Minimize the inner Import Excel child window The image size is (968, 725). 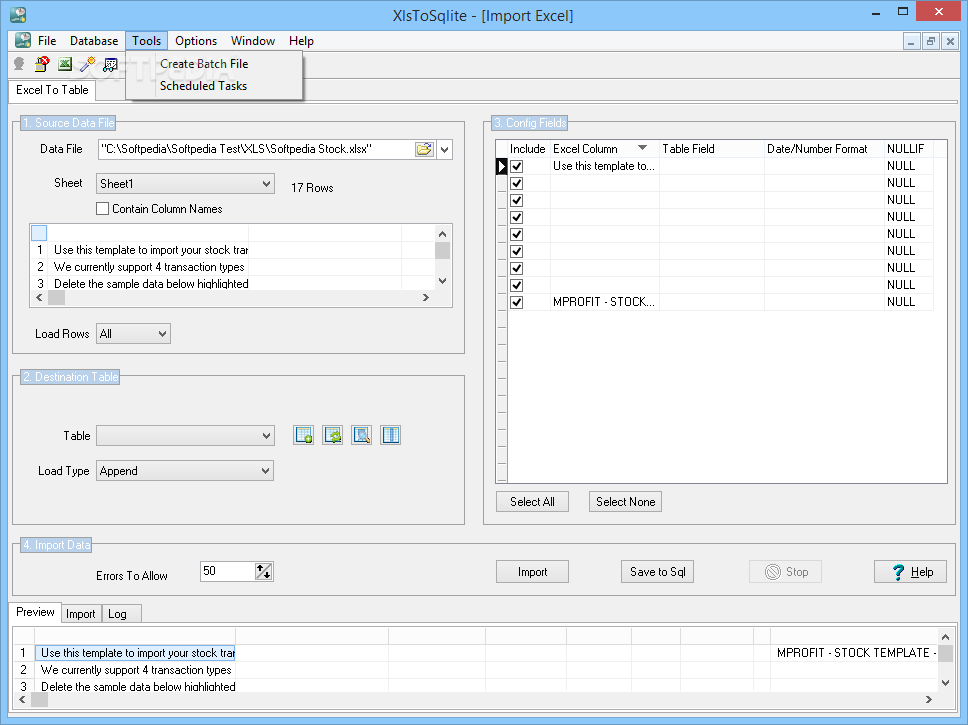(911, 41)
